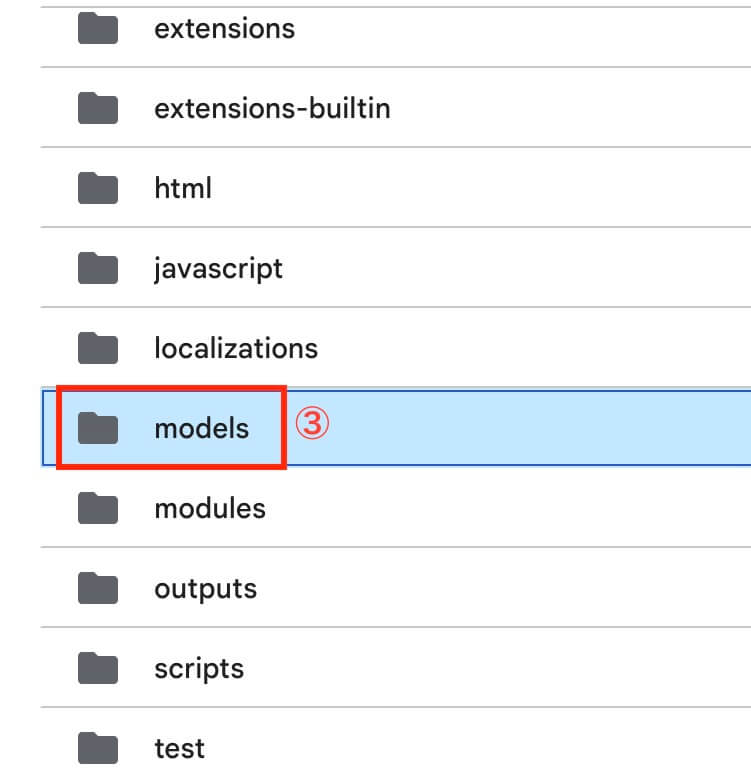The width and height of the screenshot is (751, 775).
Task: Select the extensions folder name
Action: 224,28
